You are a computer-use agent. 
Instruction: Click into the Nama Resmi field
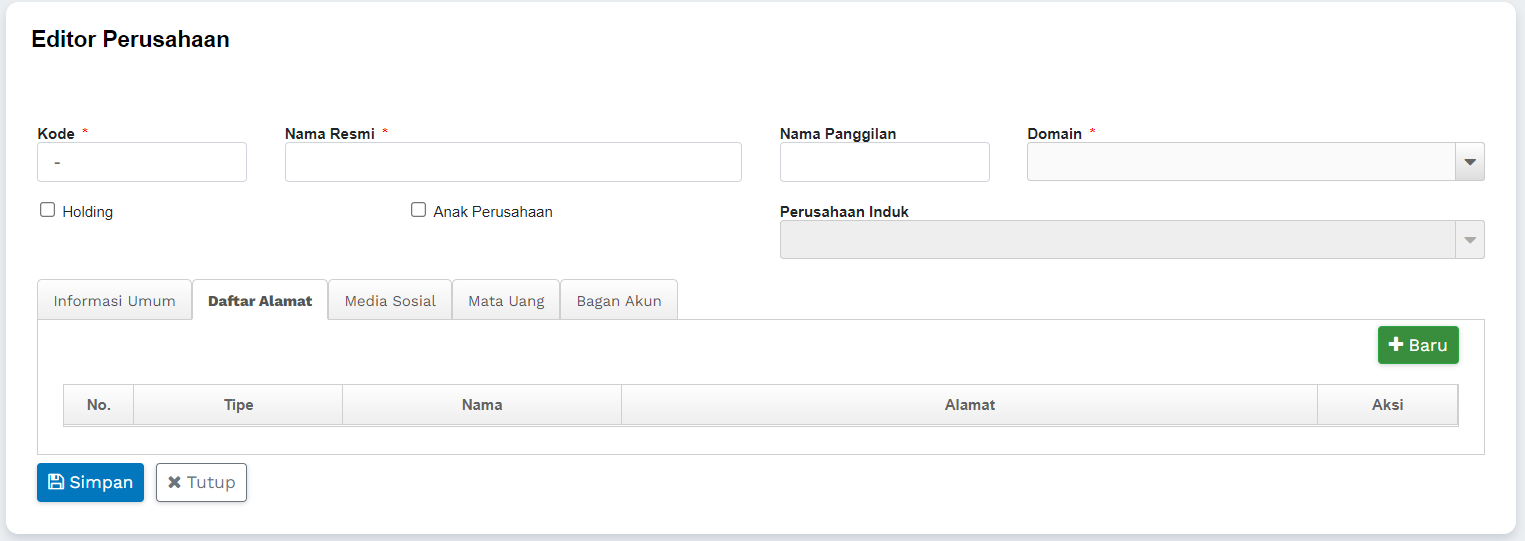[x=513, y=162]
